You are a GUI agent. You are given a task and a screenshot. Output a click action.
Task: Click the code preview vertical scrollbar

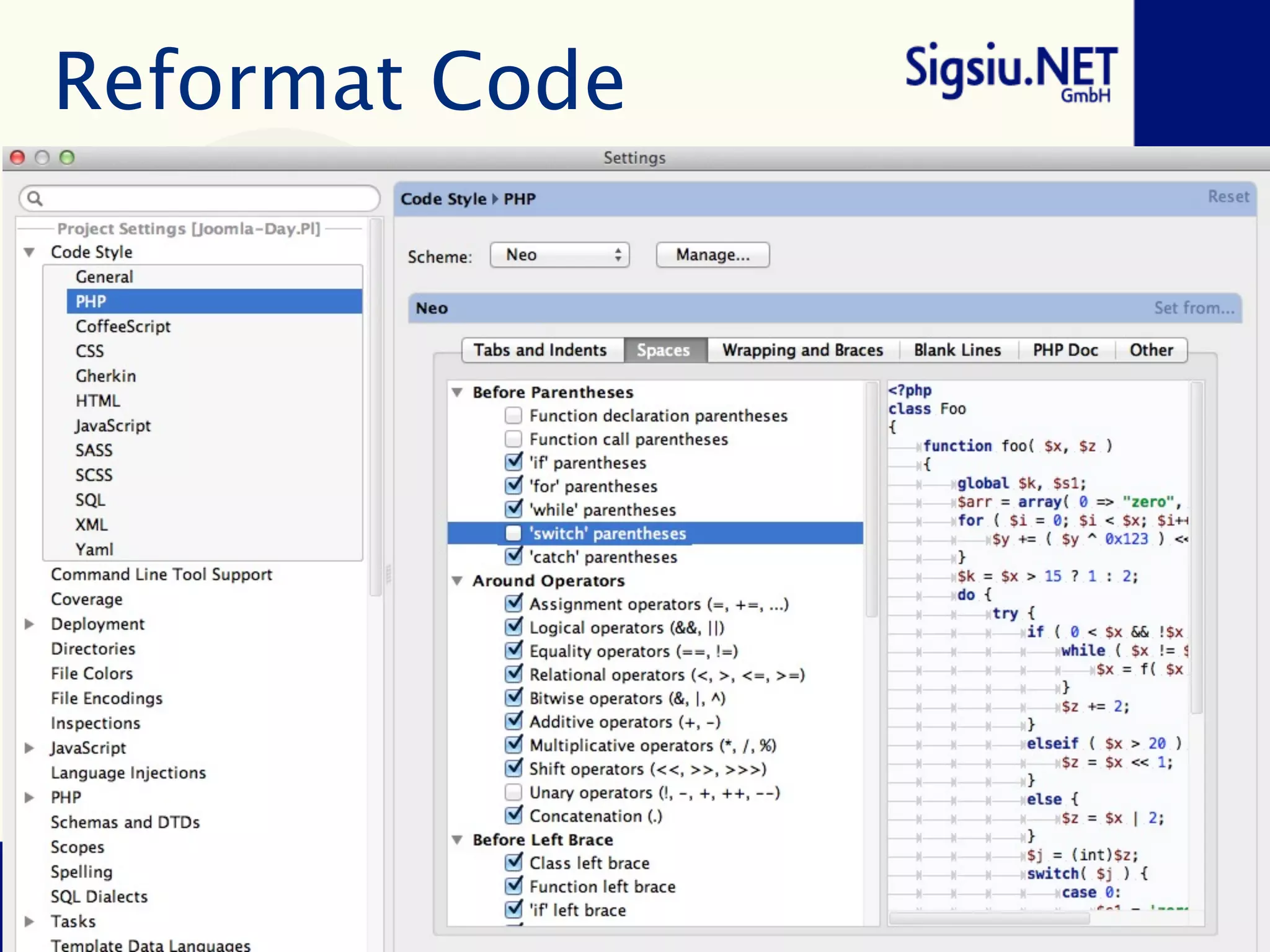click(1197, 547)
